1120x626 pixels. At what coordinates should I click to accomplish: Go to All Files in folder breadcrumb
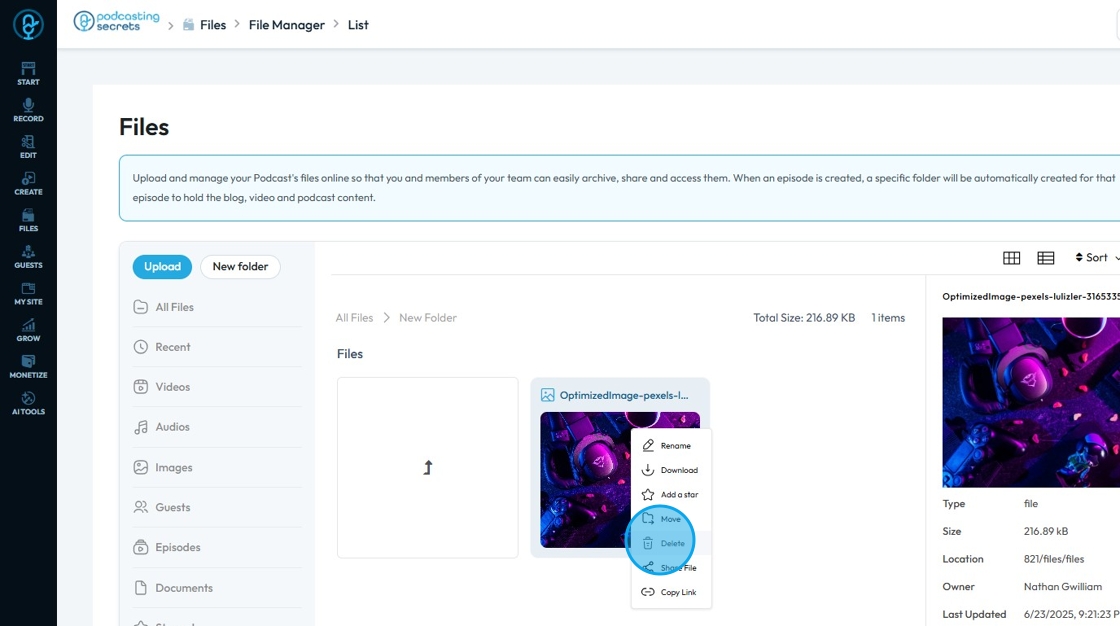[354, 318]
